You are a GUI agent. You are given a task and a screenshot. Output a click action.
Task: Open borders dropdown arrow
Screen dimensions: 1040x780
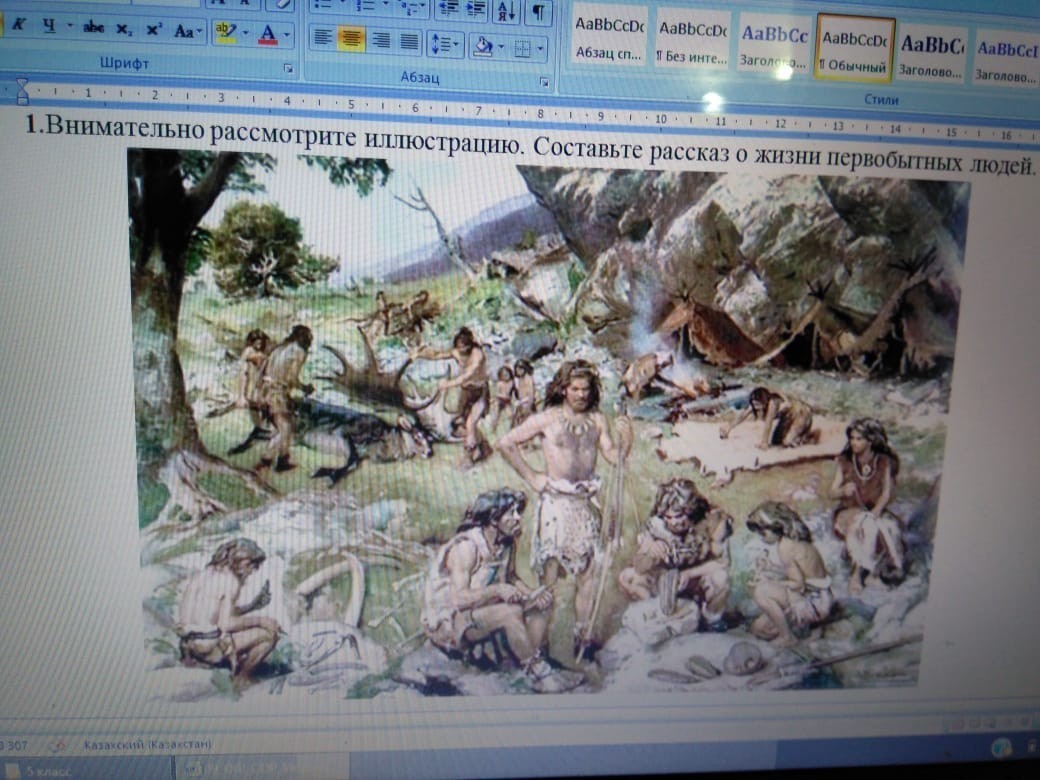pyautogui.click(x=541, y=49)
